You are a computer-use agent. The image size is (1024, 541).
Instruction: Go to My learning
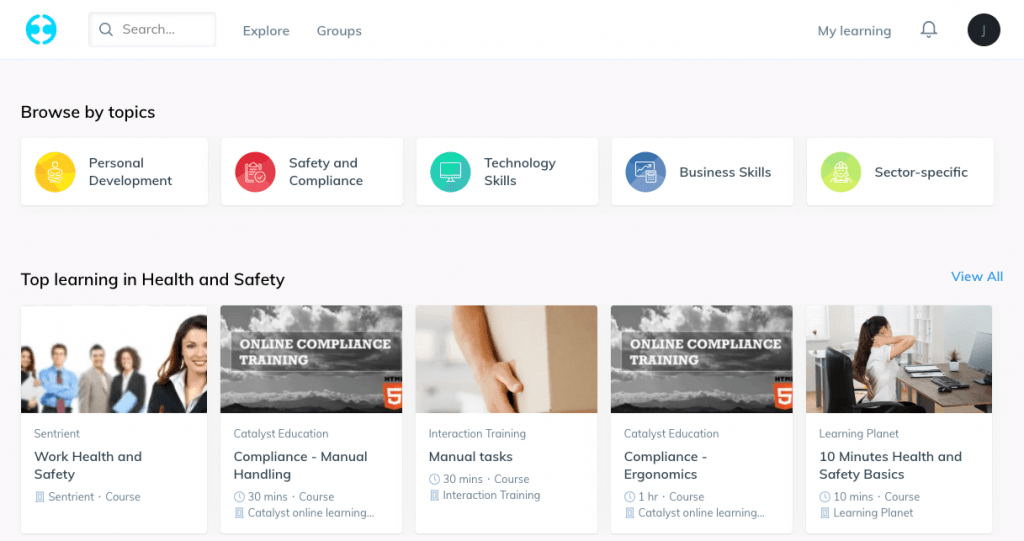tap(854, 31)
